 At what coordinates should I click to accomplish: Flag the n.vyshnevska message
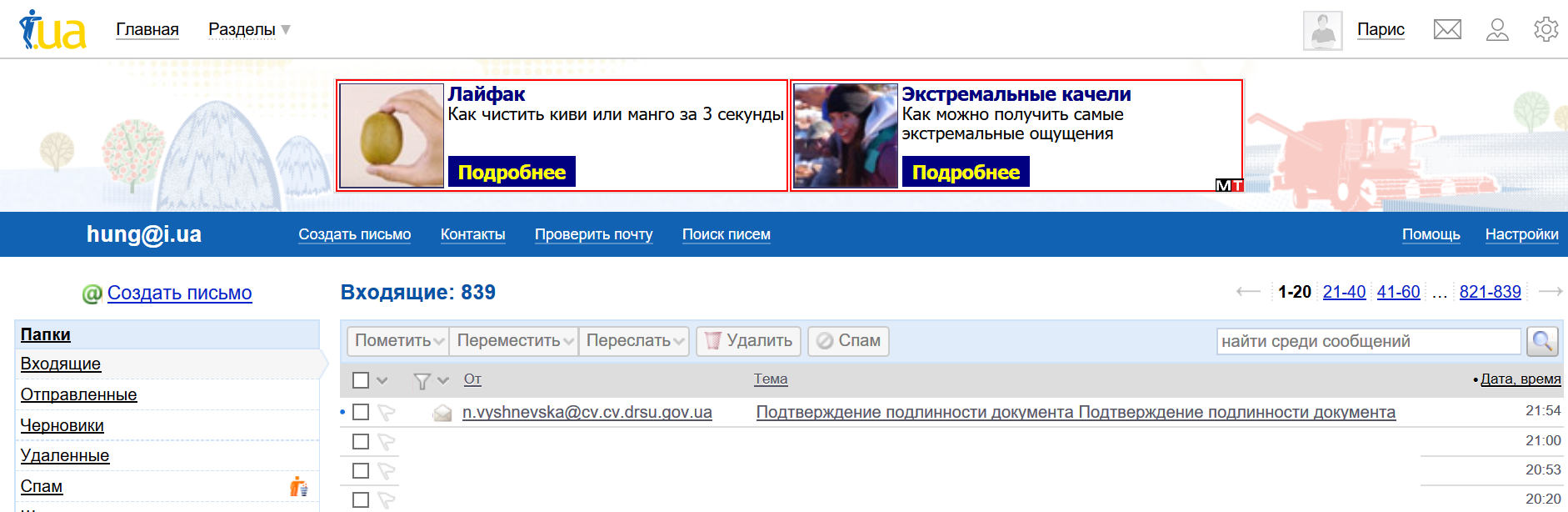[x=386, y=412]
